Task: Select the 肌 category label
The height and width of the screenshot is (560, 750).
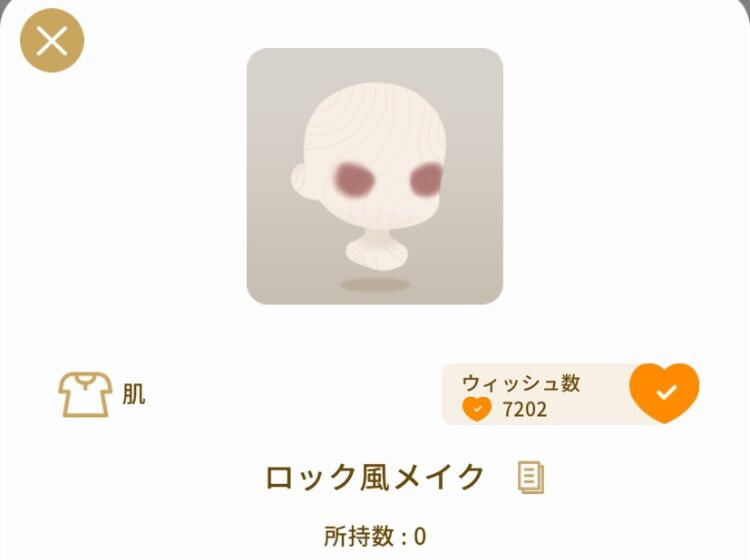Action: pyautogui.click(x=134, y=395)
